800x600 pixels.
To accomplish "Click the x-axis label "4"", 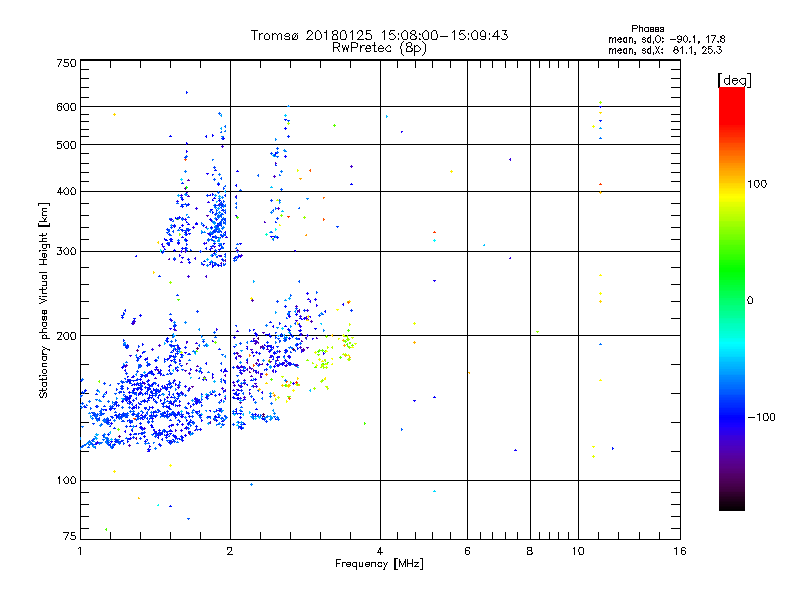I will click(380, 551).
